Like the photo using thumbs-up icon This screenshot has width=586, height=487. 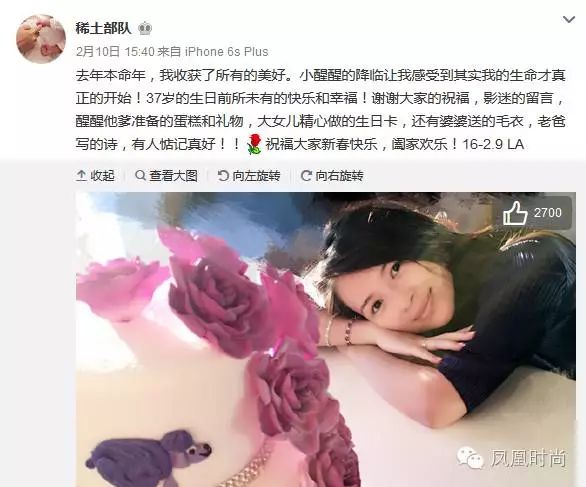(x=515, y=213)
